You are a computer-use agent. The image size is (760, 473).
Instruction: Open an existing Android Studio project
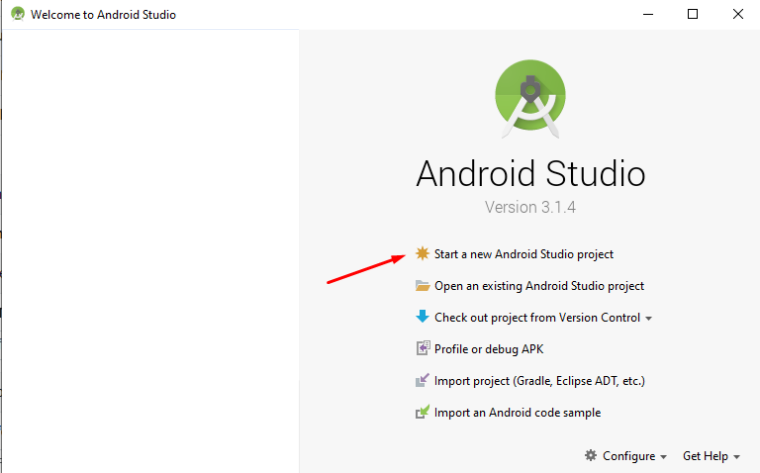tap(539, 286)
